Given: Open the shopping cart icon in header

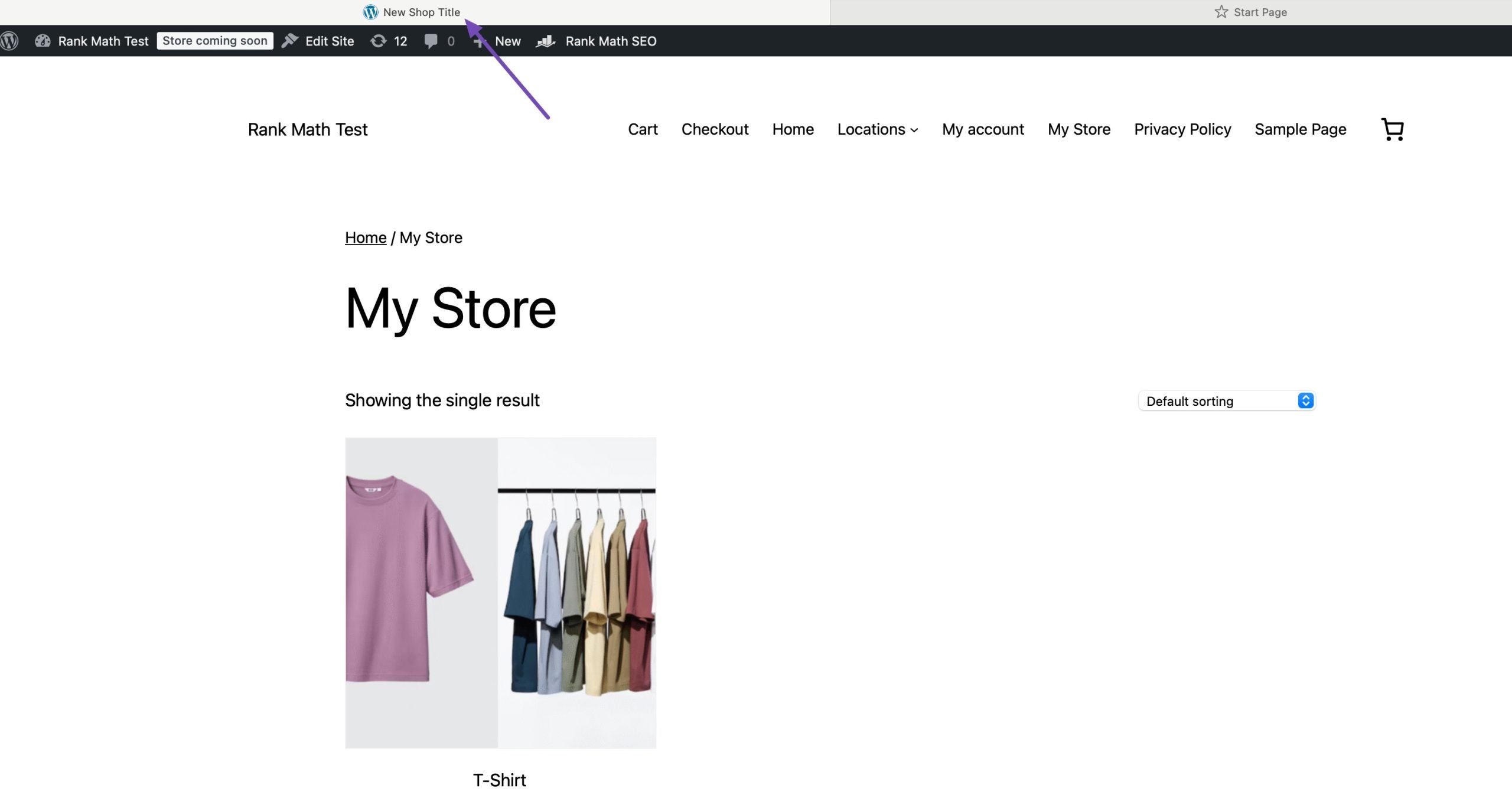Looking at the screenshot, I should point(1392,129).
